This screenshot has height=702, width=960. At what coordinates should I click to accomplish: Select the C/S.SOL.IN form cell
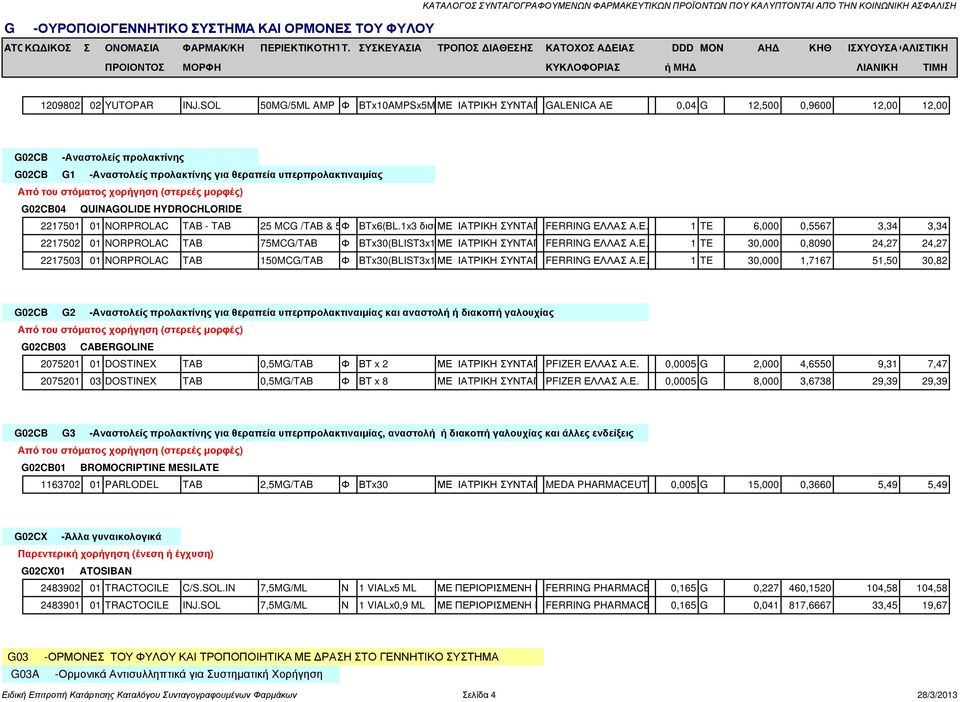pos(220,588)
